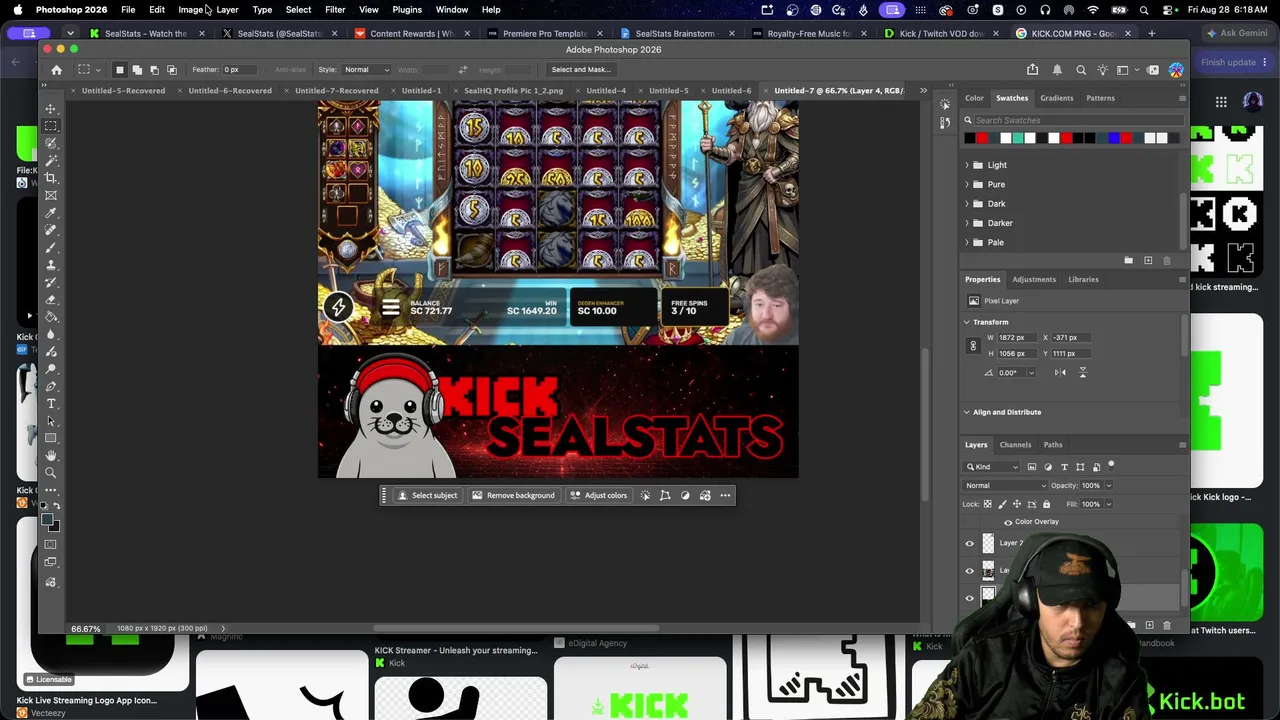Click the Home icon in options bar
The image size is (1280, 720).
(x=56, y=70)
